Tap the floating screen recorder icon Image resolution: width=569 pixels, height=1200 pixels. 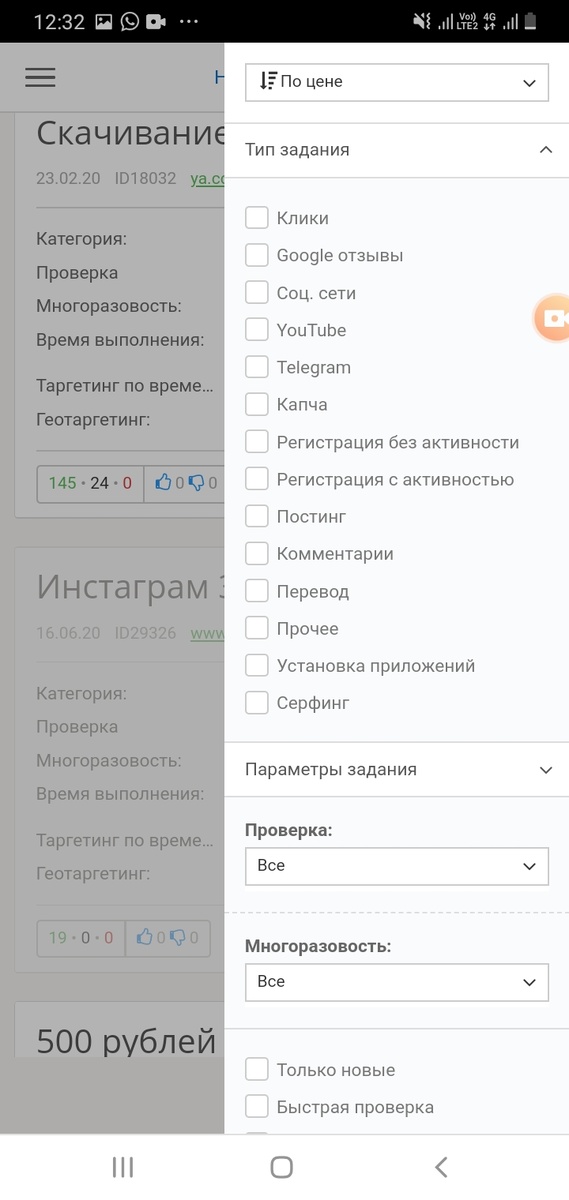[551, 318]
